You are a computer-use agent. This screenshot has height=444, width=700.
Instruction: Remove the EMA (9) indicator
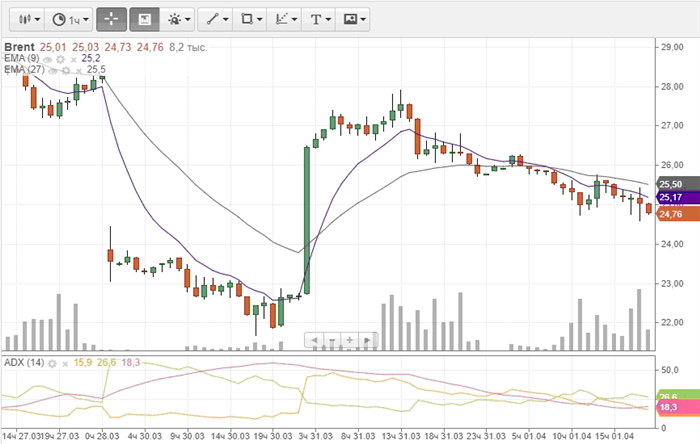tap(74, 59)
